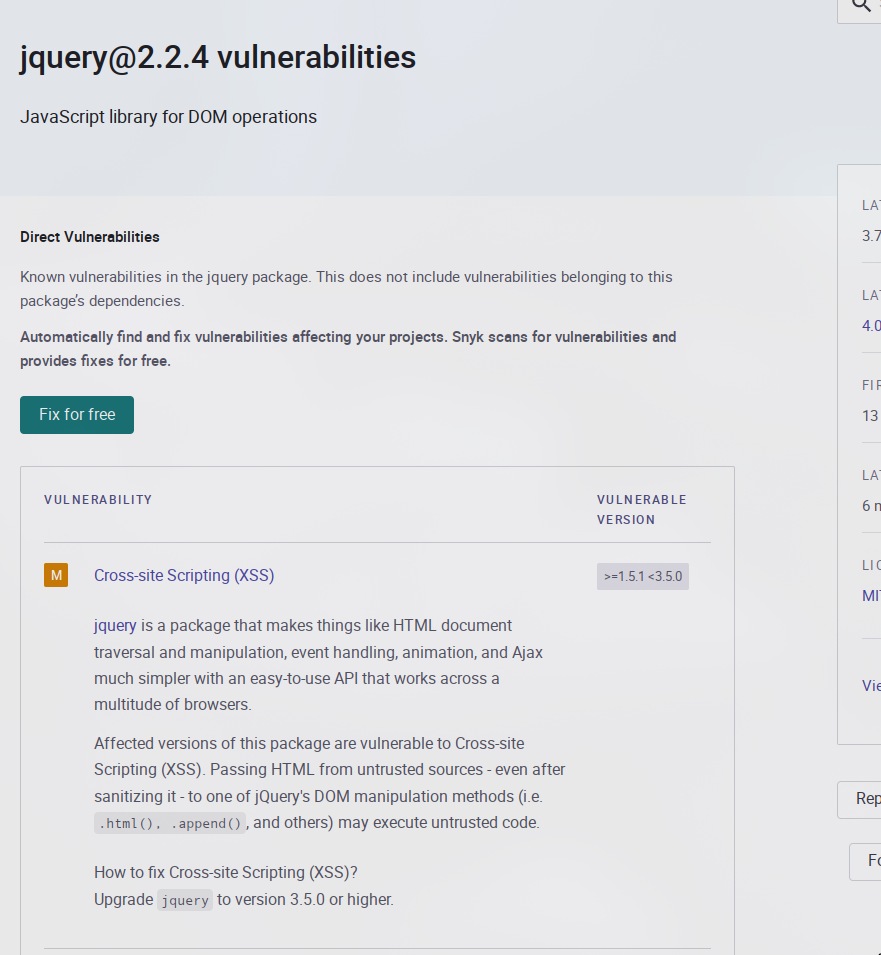Click the 3.7 version text in sidebar
The height and width of the screenshot is (955, 881).
[x=871, y=236]
